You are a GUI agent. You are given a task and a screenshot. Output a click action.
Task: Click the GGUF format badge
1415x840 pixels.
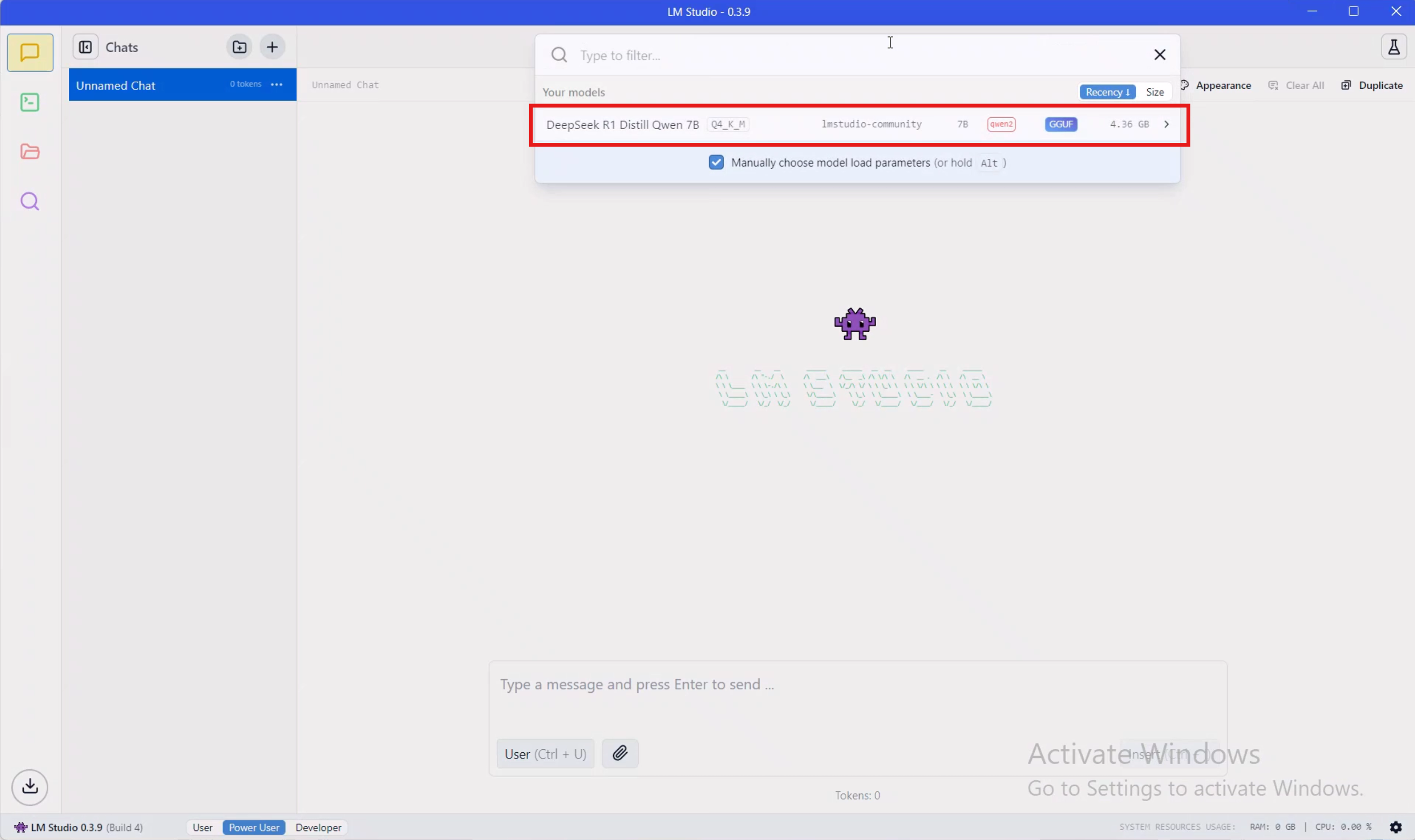[x=1061, y=124]
